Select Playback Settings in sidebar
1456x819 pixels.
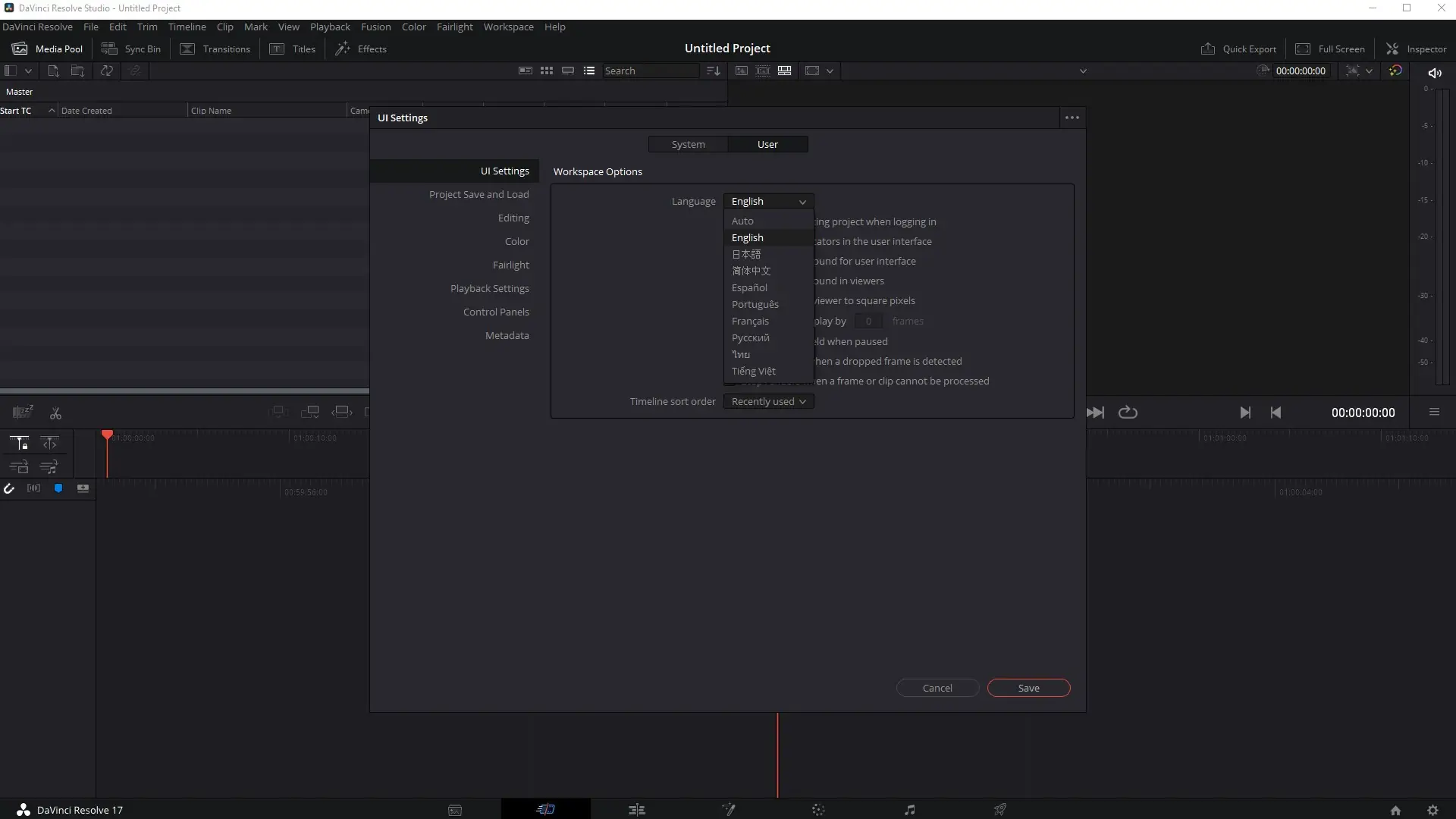[489, 289]
